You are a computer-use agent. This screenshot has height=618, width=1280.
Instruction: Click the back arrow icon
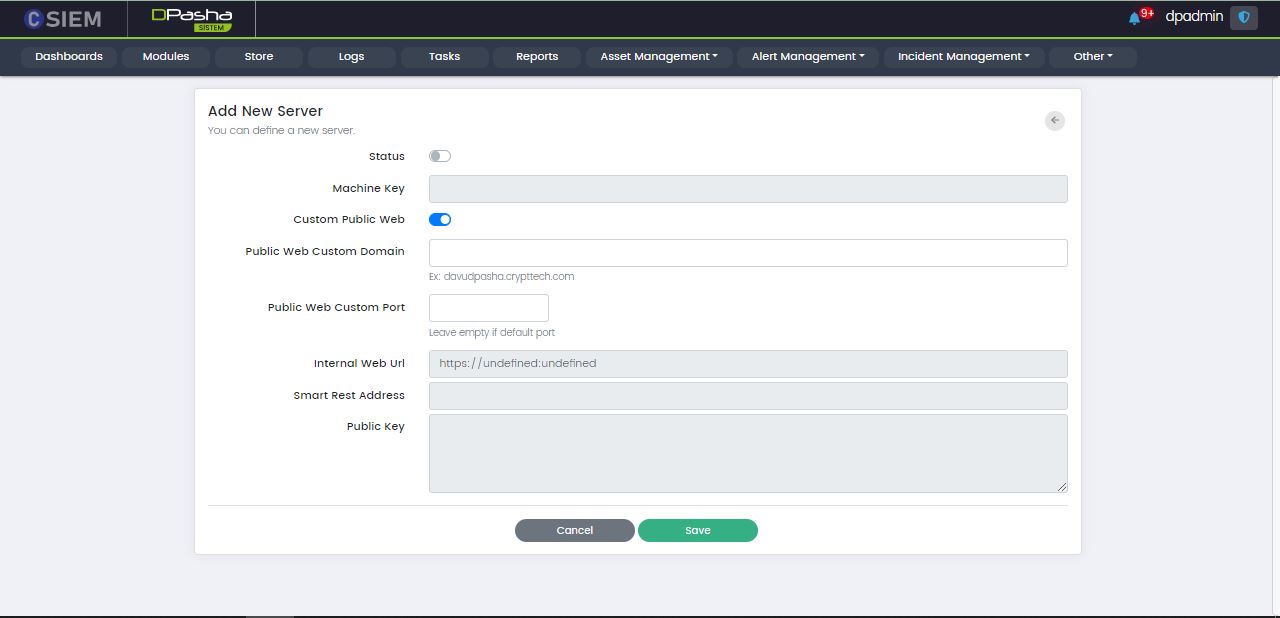pos(1055,120)
